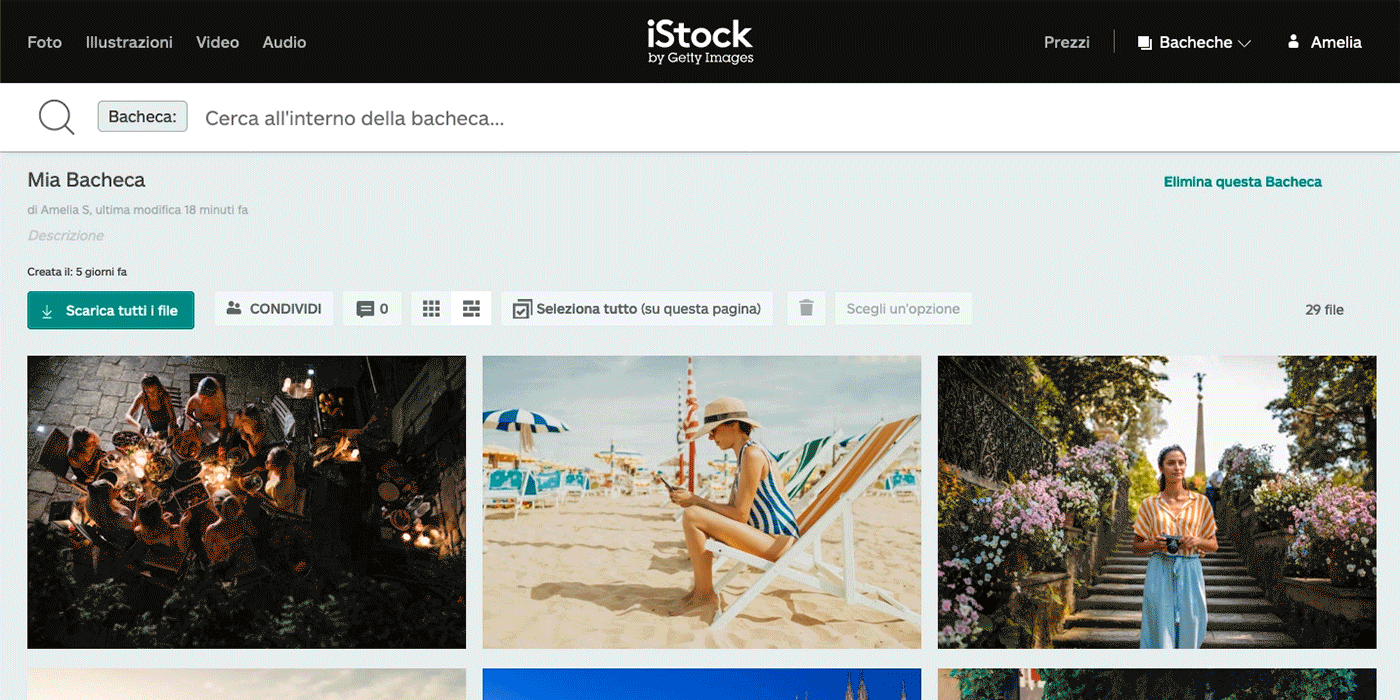Click the Bacheche boards icon
The width and height of the screenshot is (1400, 700).
[1145, 43]
